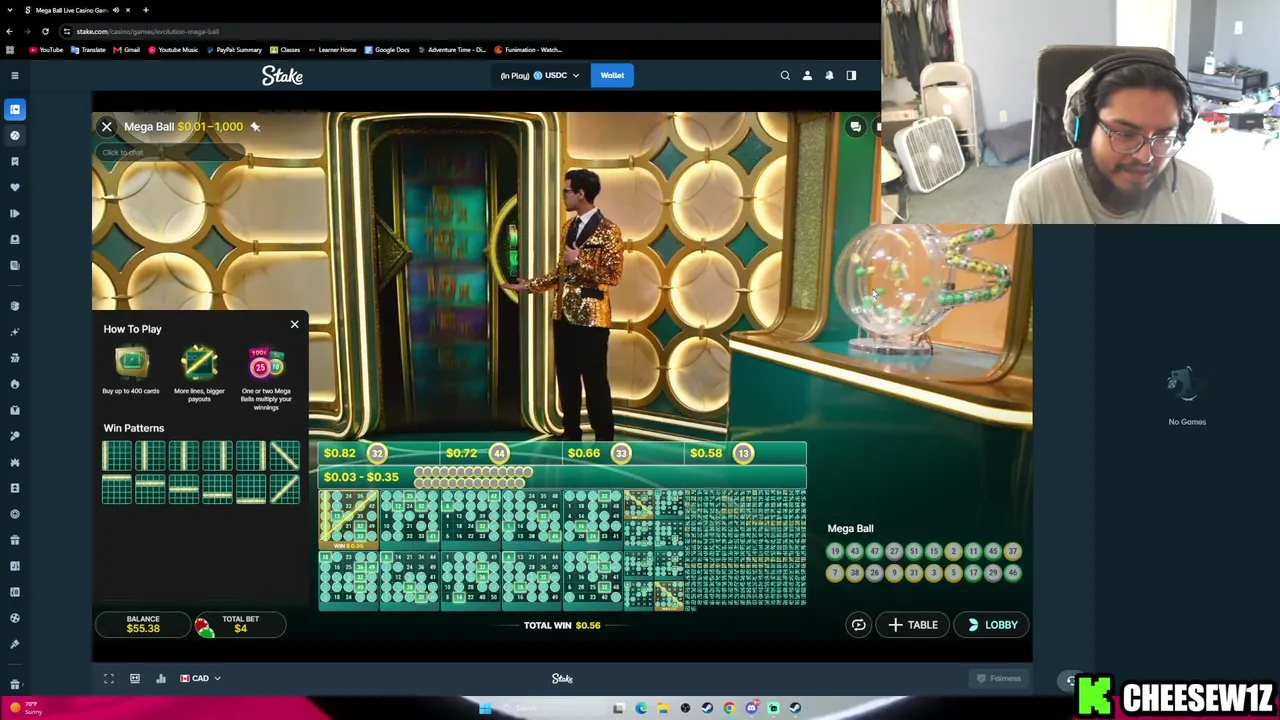The height and width of the screenshot is (720, 1280).
Task: Click the Balance $55.38 display
Action: click(x=143, y=624)
